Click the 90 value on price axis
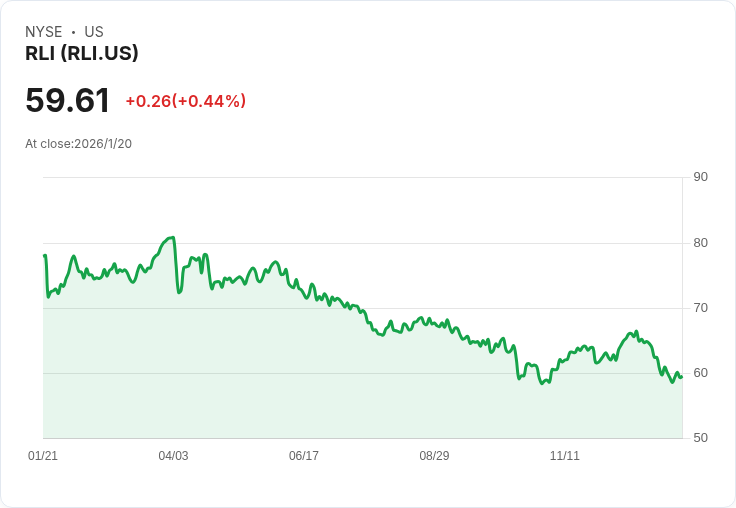The image size is (736, 508). (x=700, y=177)
